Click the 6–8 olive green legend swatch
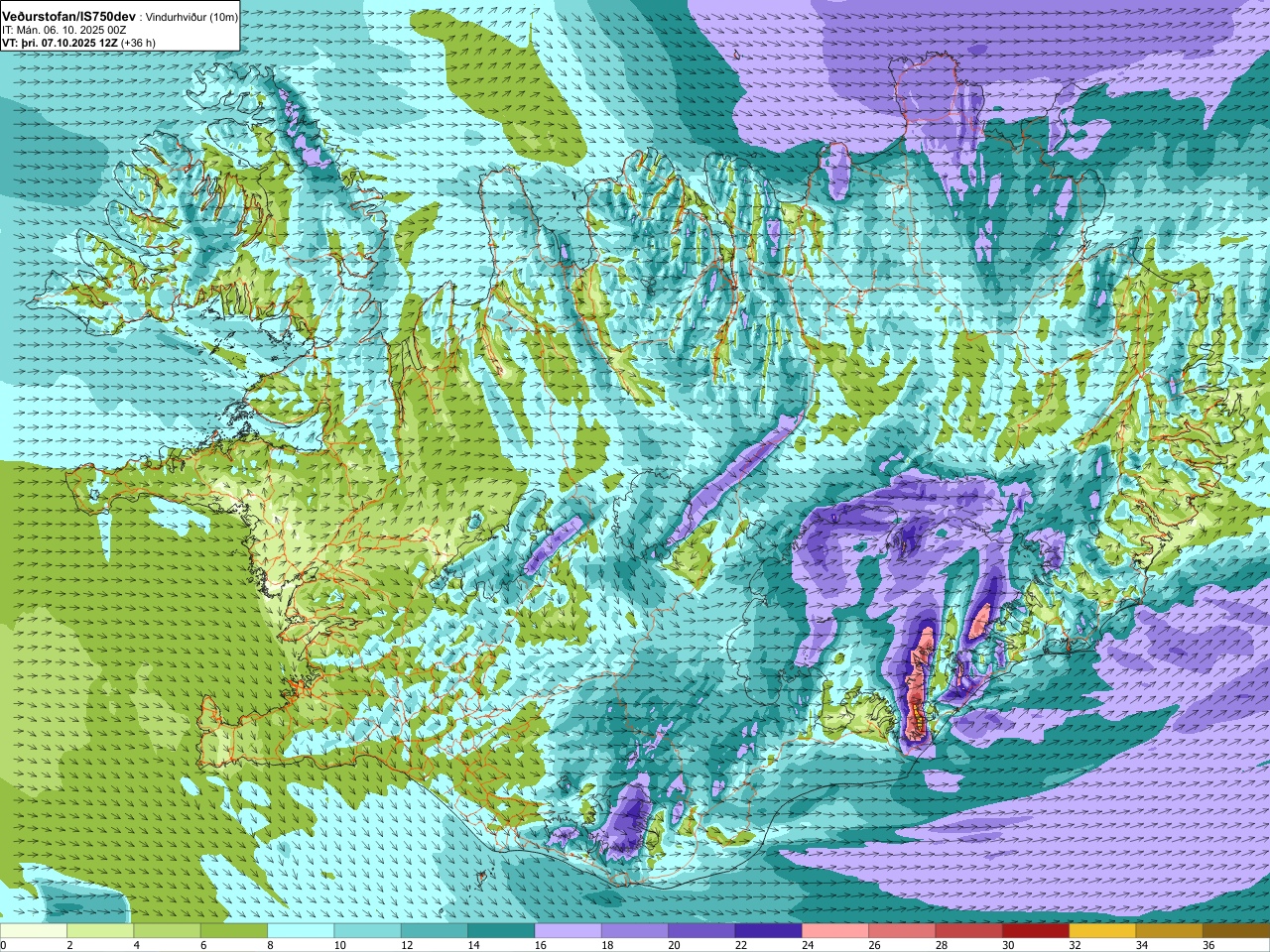 [234, 931]
